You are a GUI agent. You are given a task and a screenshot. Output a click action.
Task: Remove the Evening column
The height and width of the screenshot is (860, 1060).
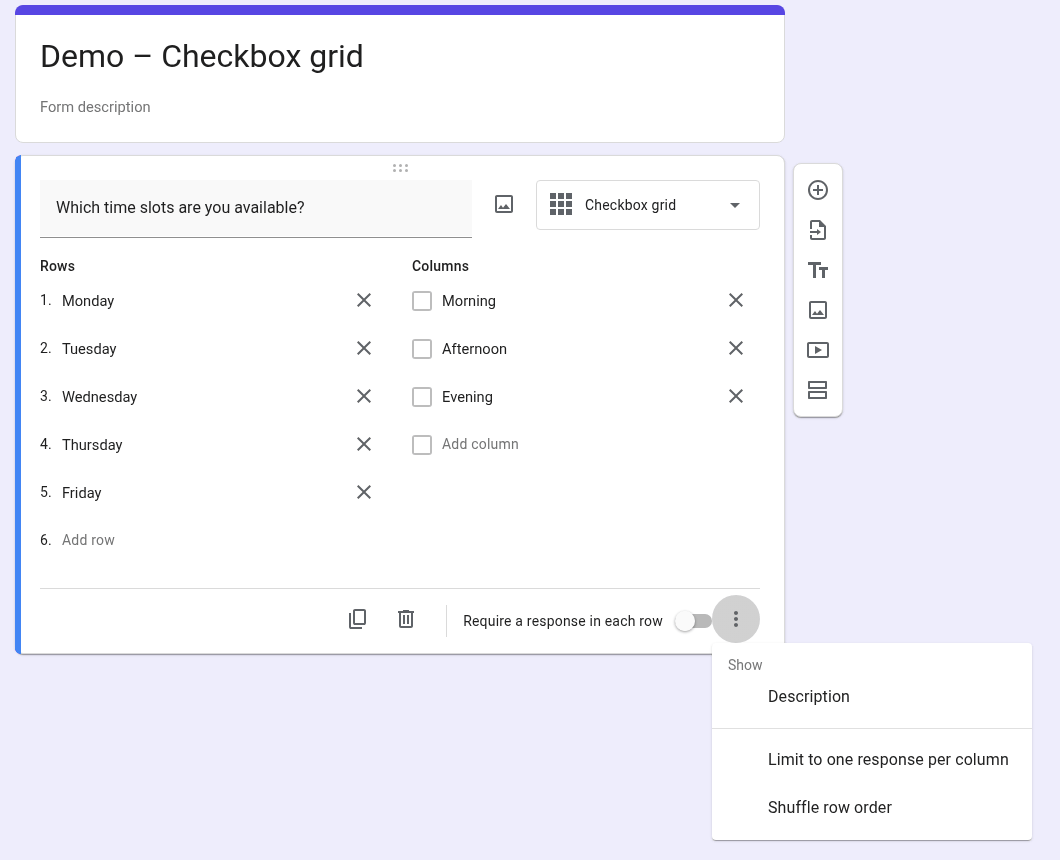click(x=736, y=396)
